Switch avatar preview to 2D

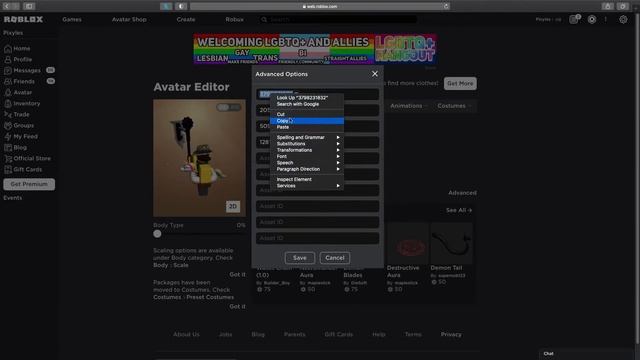[x=233, y=206]
